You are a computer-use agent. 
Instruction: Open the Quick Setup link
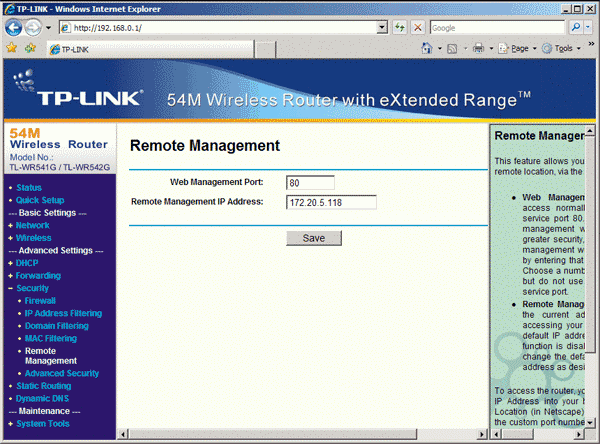tap(40, 200)
